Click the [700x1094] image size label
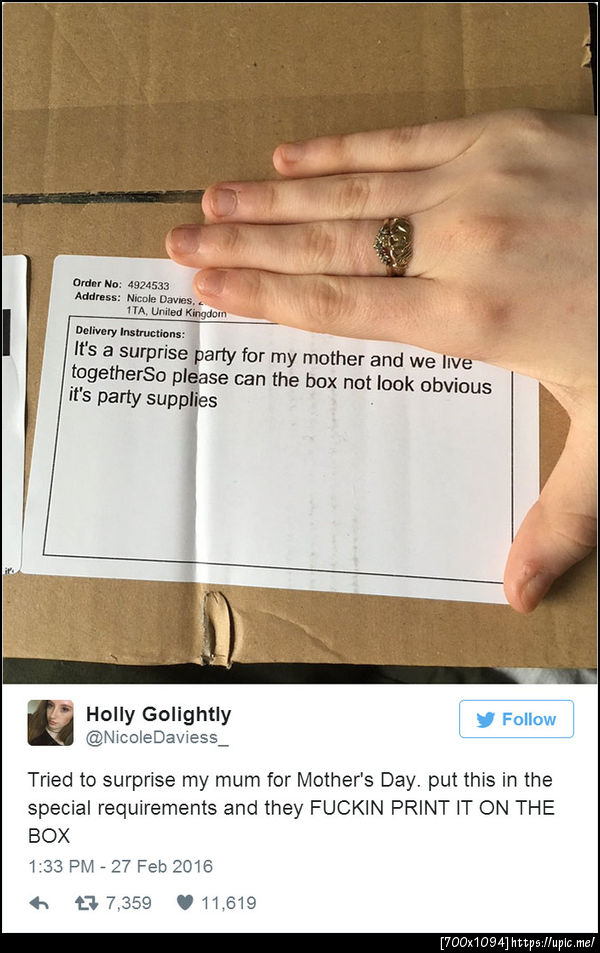The height and width of the screenshot is (953, 600). tap(474, 942)
